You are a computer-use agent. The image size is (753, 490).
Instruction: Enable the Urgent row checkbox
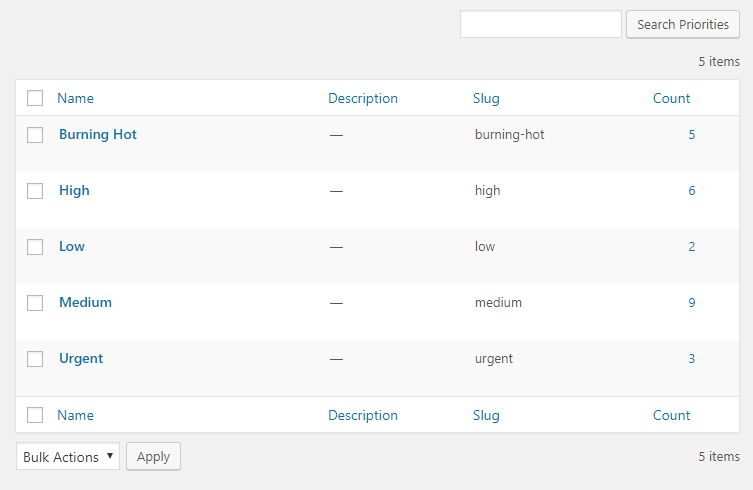click(x=35, y=359)
